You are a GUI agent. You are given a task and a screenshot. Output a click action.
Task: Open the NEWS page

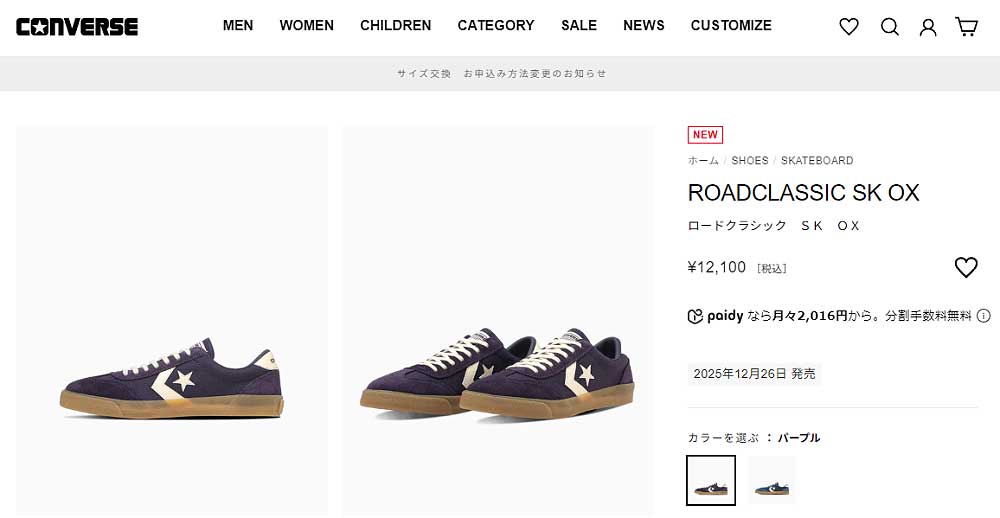pyautogui.click(x=644, y=26)
